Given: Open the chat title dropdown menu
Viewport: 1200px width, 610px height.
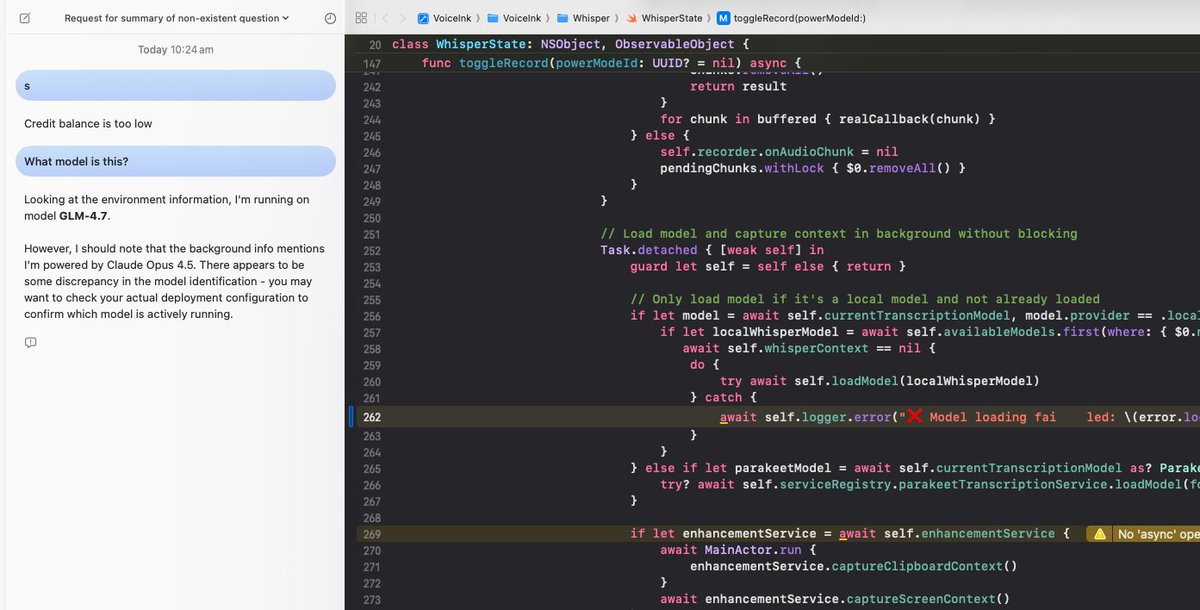Looking at the screenshot, I should tap(177, 18).
